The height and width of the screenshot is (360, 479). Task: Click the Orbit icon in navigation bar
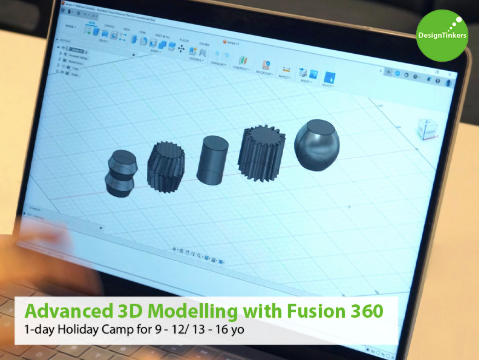pos(174,249)
